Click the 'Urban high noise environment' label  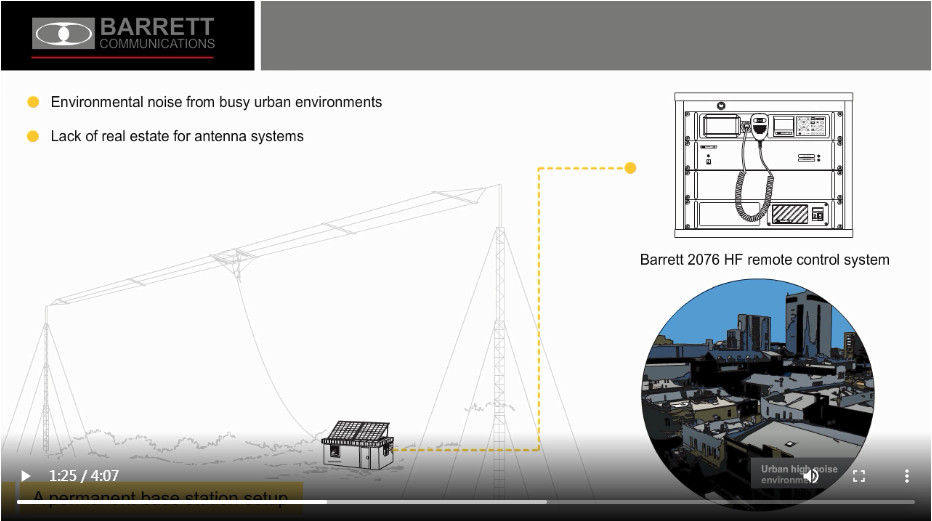pyautogui.click(x=799, y=474)
